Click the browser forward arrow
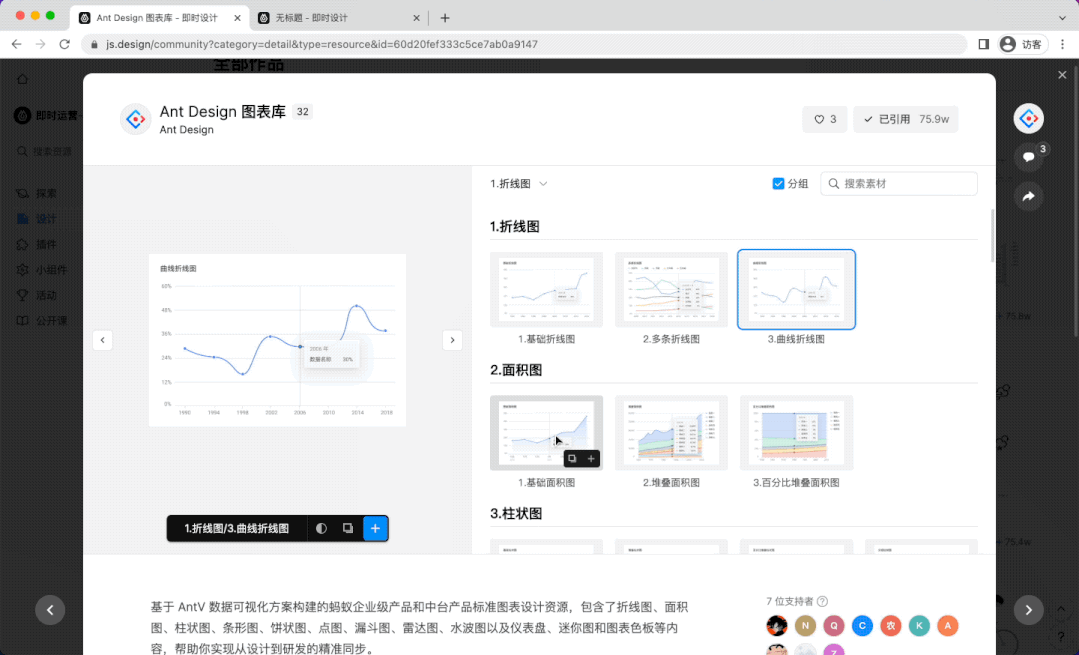Viewport: 1079px width, 655px height. (x=41, y=44)
